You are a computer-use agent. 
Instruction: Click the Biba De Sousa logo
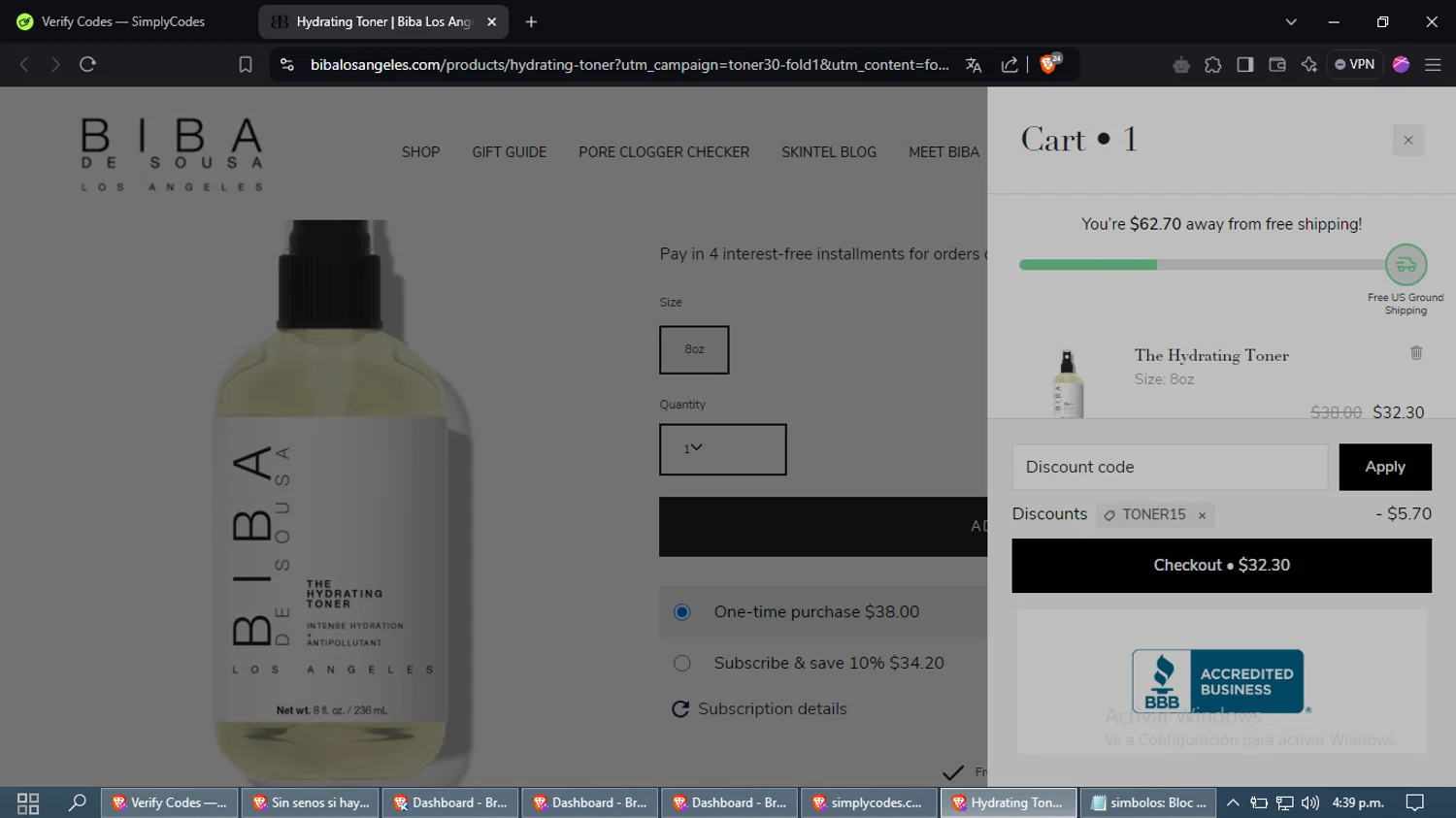point(172,154)
